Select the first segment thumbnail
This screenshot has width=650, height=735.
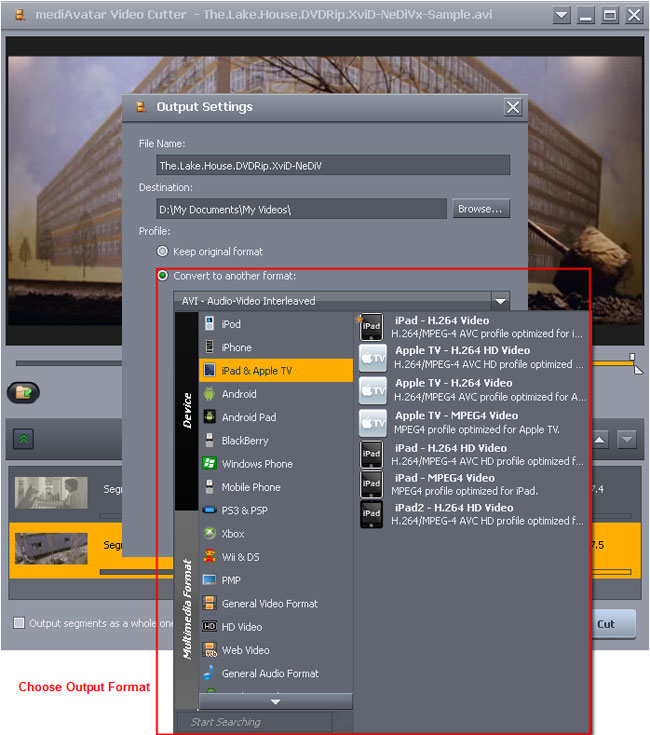(x=51, y=493)
